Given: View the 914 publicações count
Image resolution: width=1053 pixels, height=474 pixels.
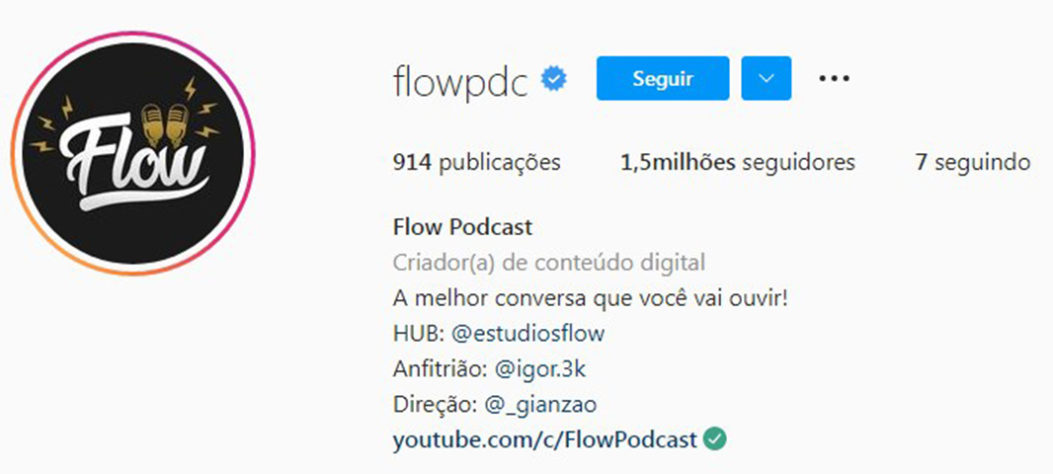Looking at the screenshot, I should [476, 162].
